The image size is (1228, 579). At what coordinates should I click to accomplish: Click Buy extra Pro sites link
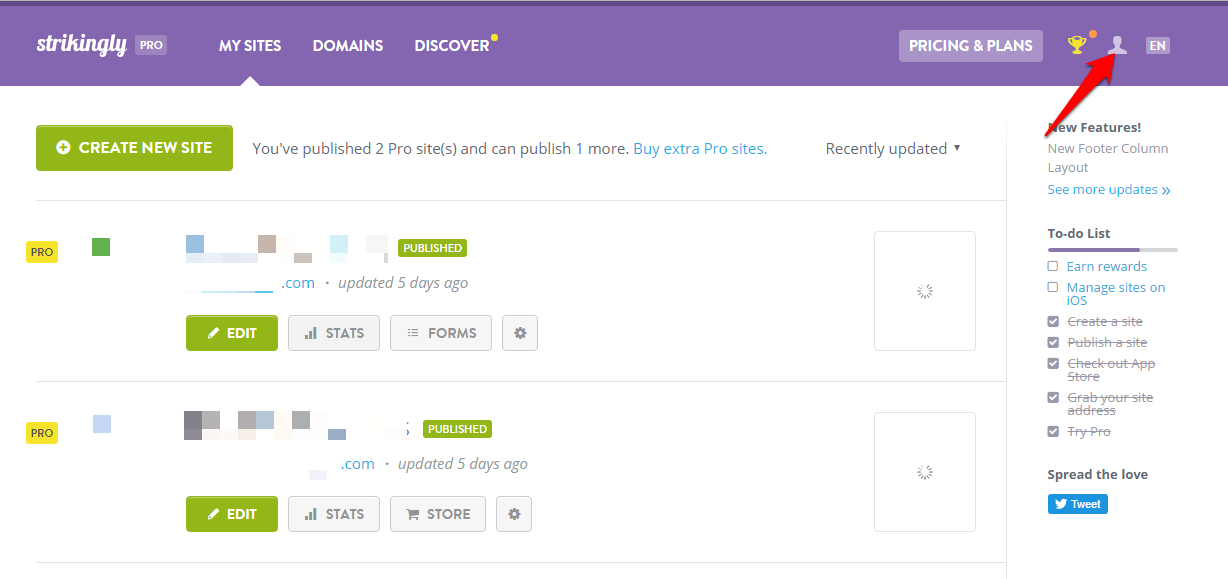(700, 148)
